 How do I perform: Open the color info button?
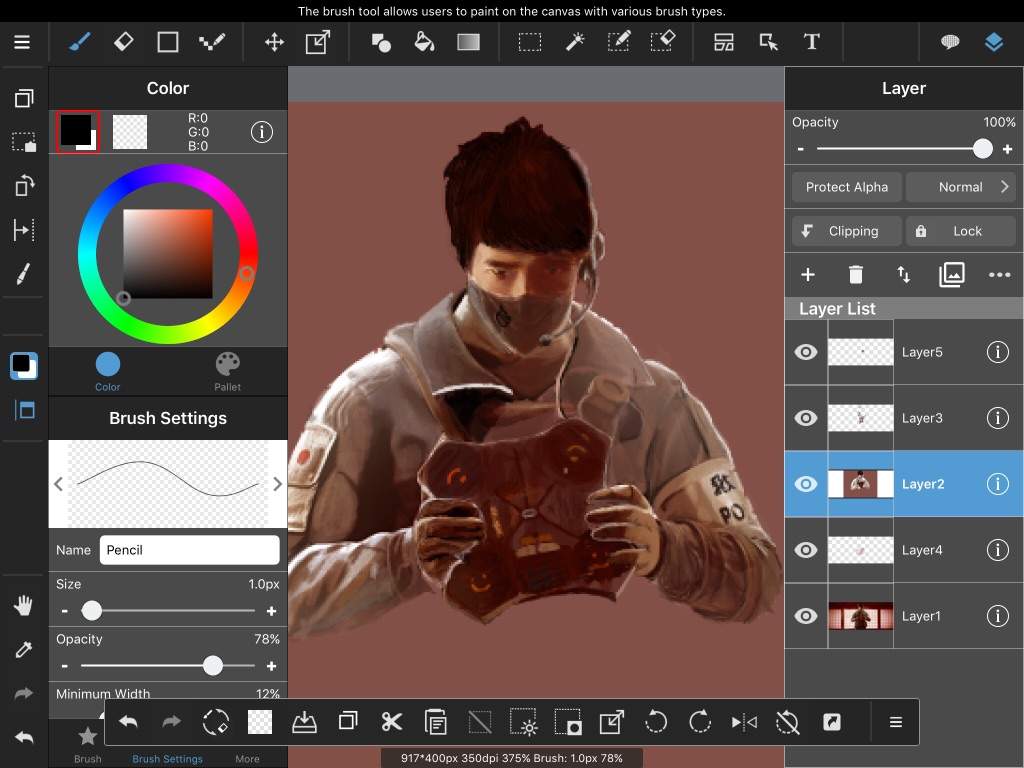coord(262,132)
